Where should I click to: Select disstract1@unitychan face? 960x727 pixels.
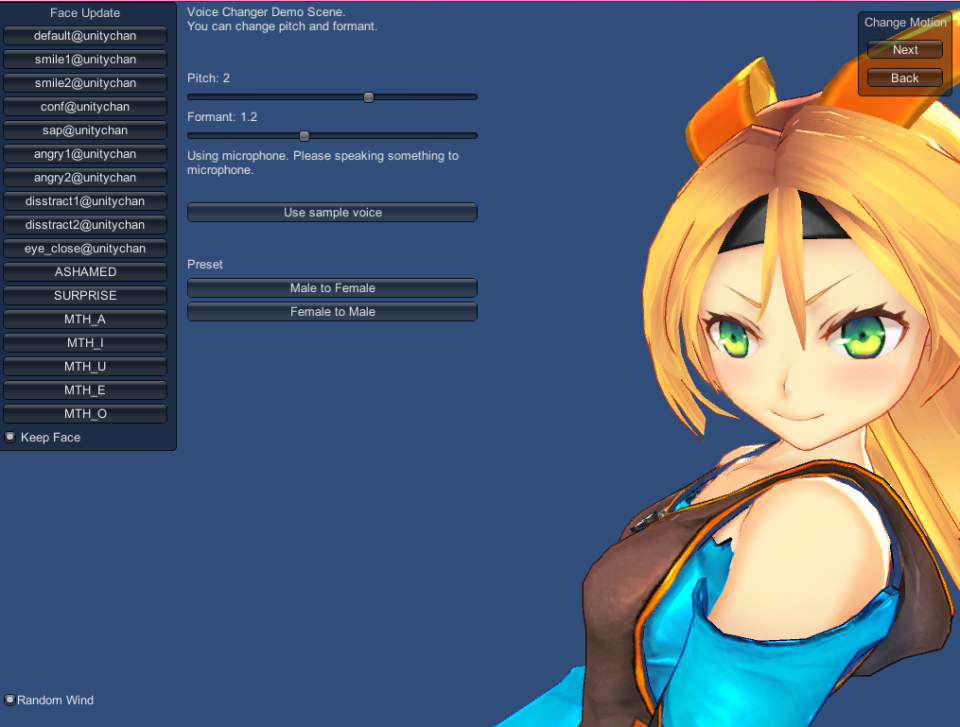(x=85, y=201)
